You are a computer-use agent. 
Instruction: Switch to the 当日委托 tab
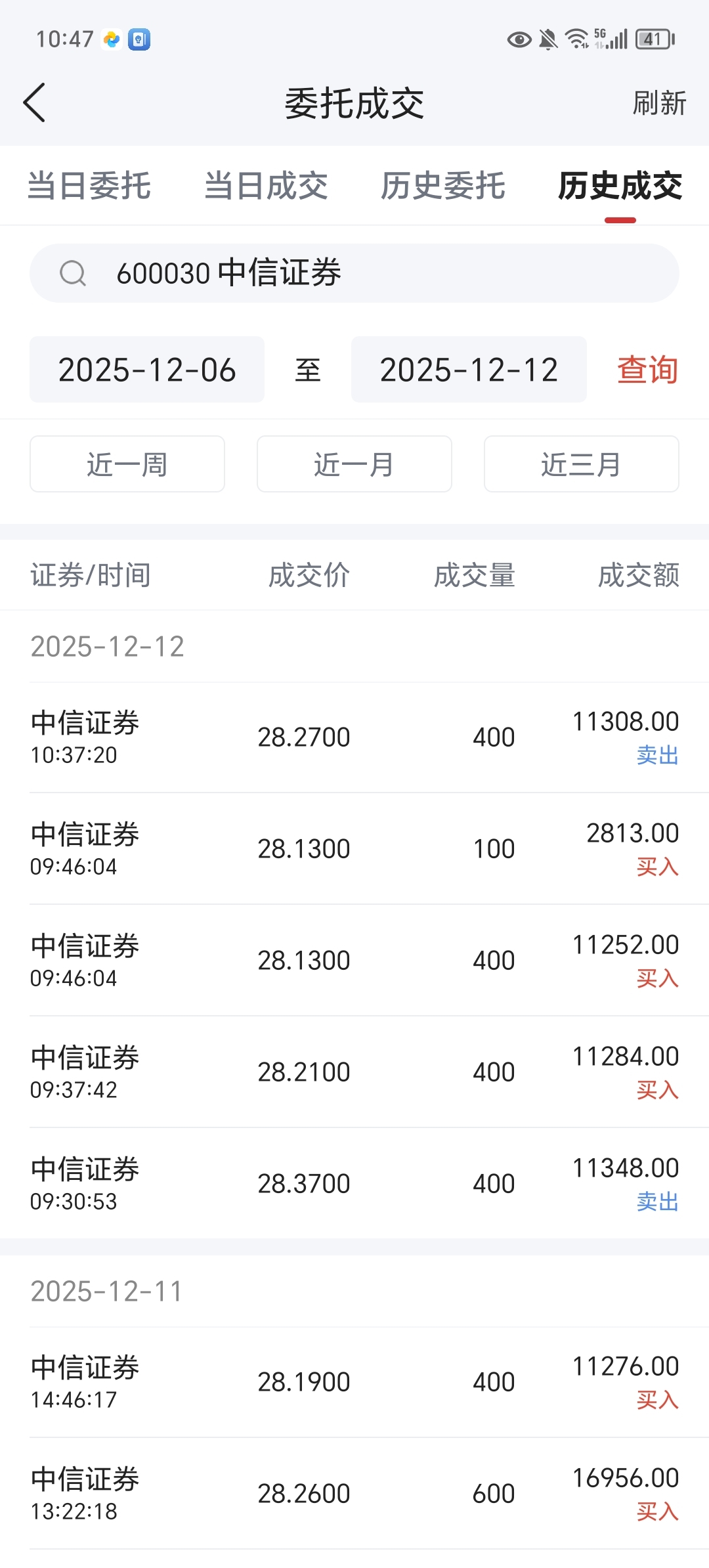pyautogui.click(x=89, y=186)
